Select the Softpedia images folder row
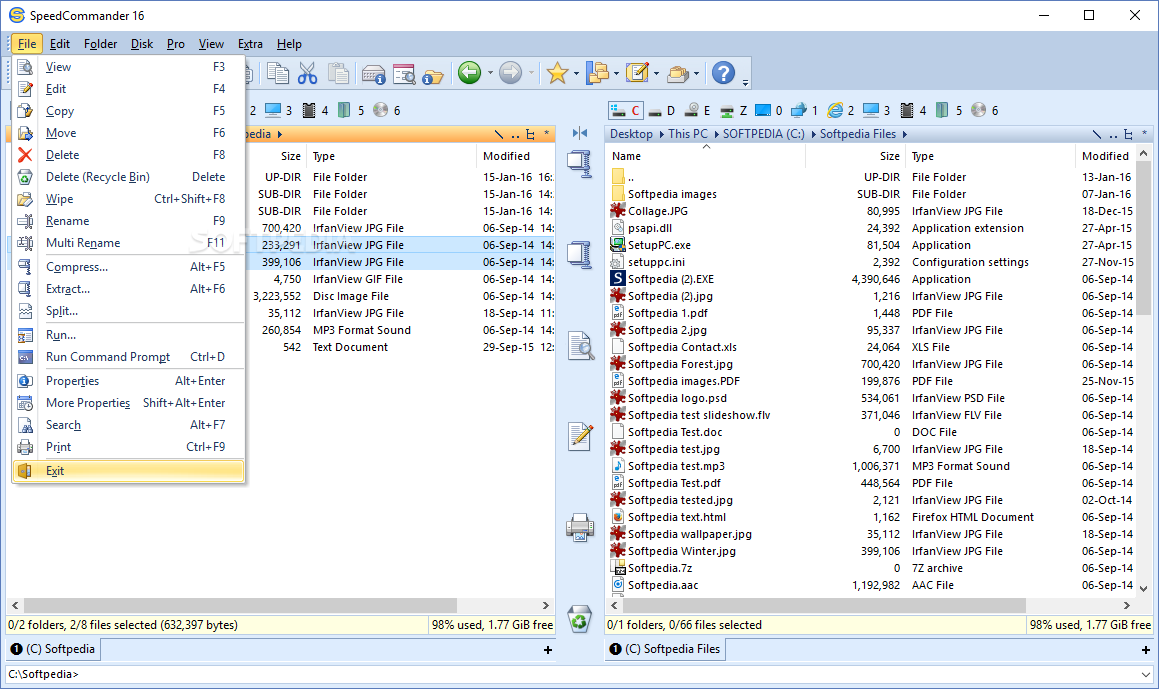This screenshot has height=689, width=1159. point(871,194)
